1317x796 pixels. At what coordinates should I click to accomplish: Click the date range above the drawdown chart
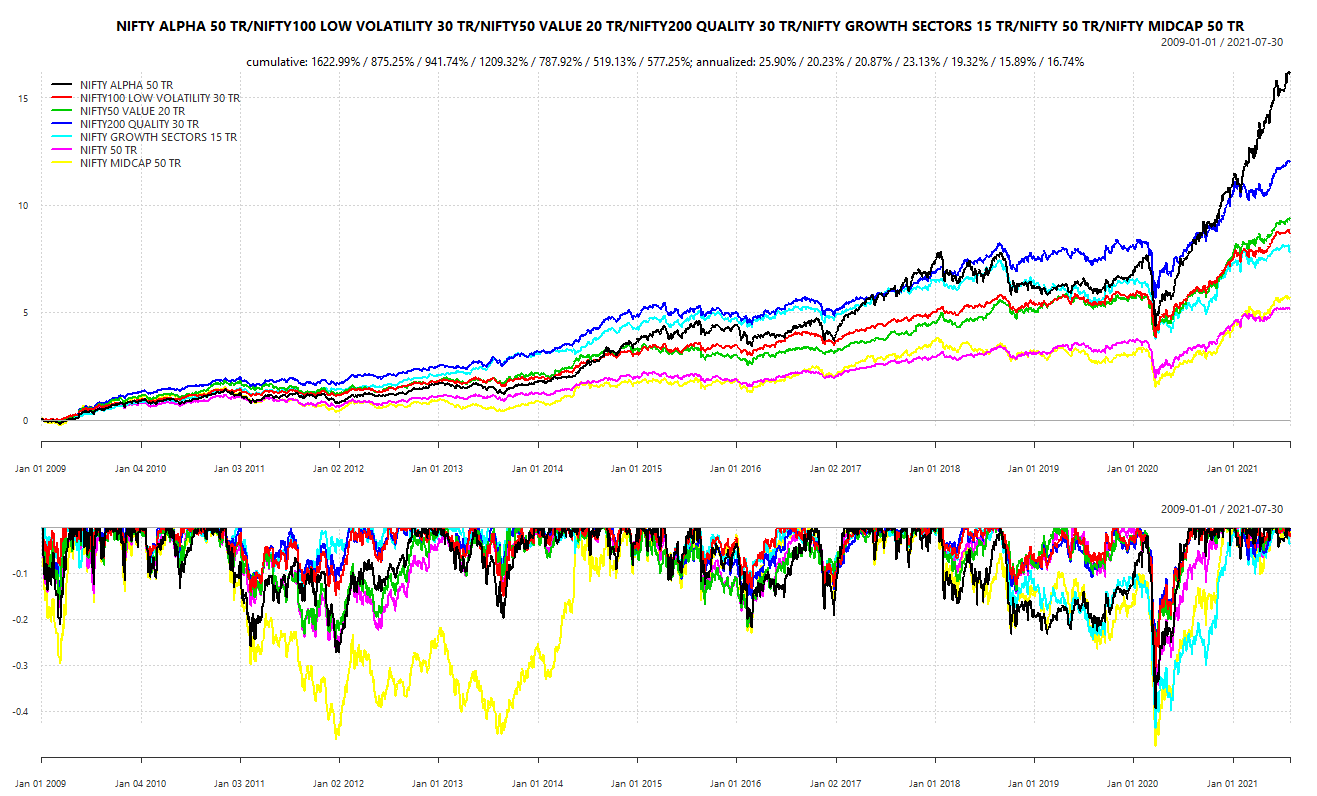coord(1222,510)
